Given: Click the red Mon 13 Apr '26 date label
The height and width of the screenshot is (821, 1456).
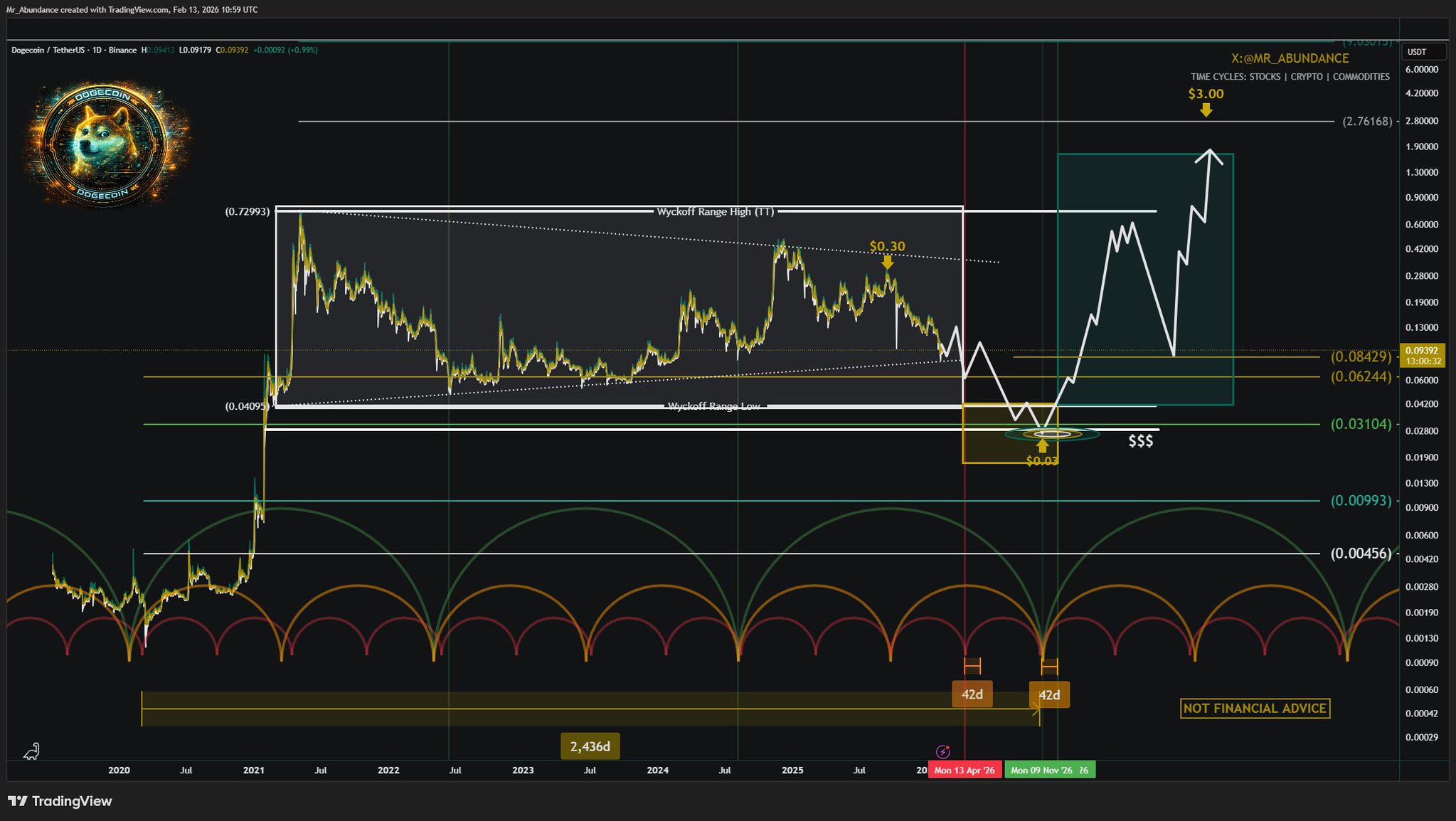Looking at the screenshot, I should point(965,770).
